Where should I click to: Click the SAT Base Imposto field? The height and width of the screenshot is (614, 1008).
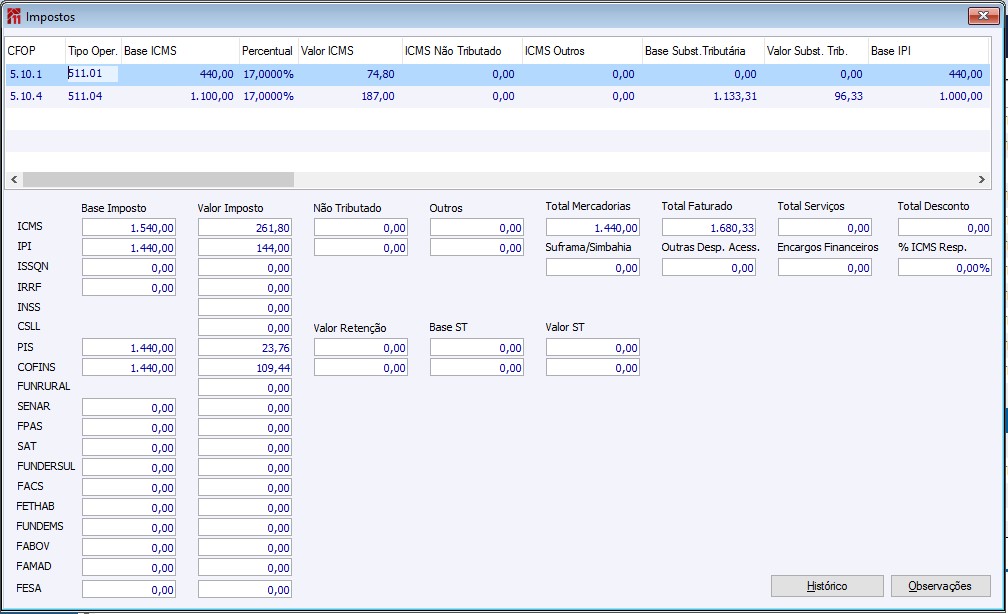point(129,447)
